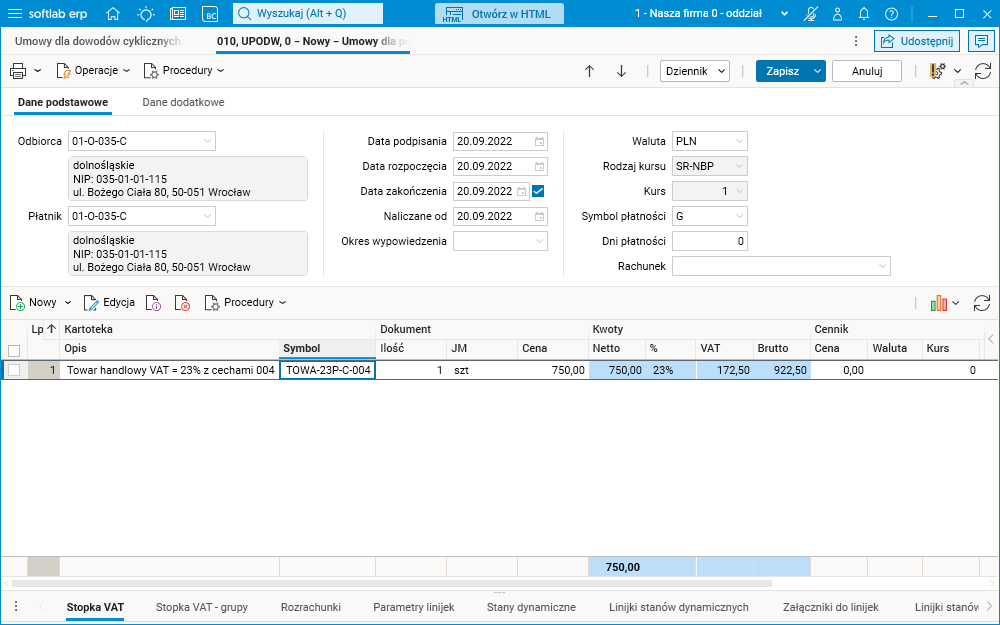
Task: Switch to Dane dodatkowe tab
Action: tap(183, 102)
